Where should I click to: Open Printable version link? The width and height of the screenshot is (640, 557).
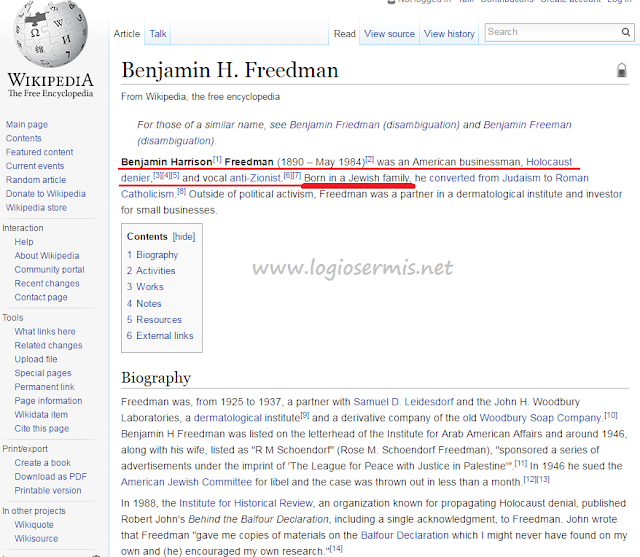[48, 491]
